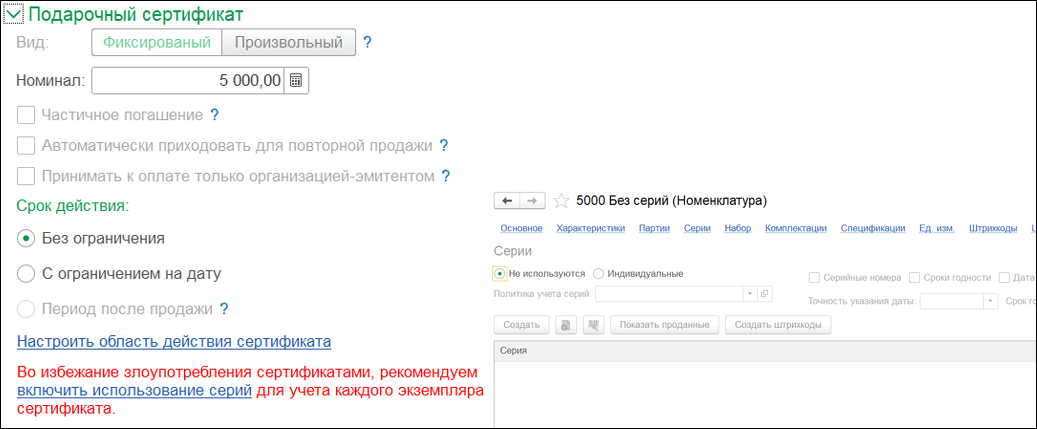This screenshot has height=429, width=1037.
Task: Select Не используются series option
Action: coord(500,274)
